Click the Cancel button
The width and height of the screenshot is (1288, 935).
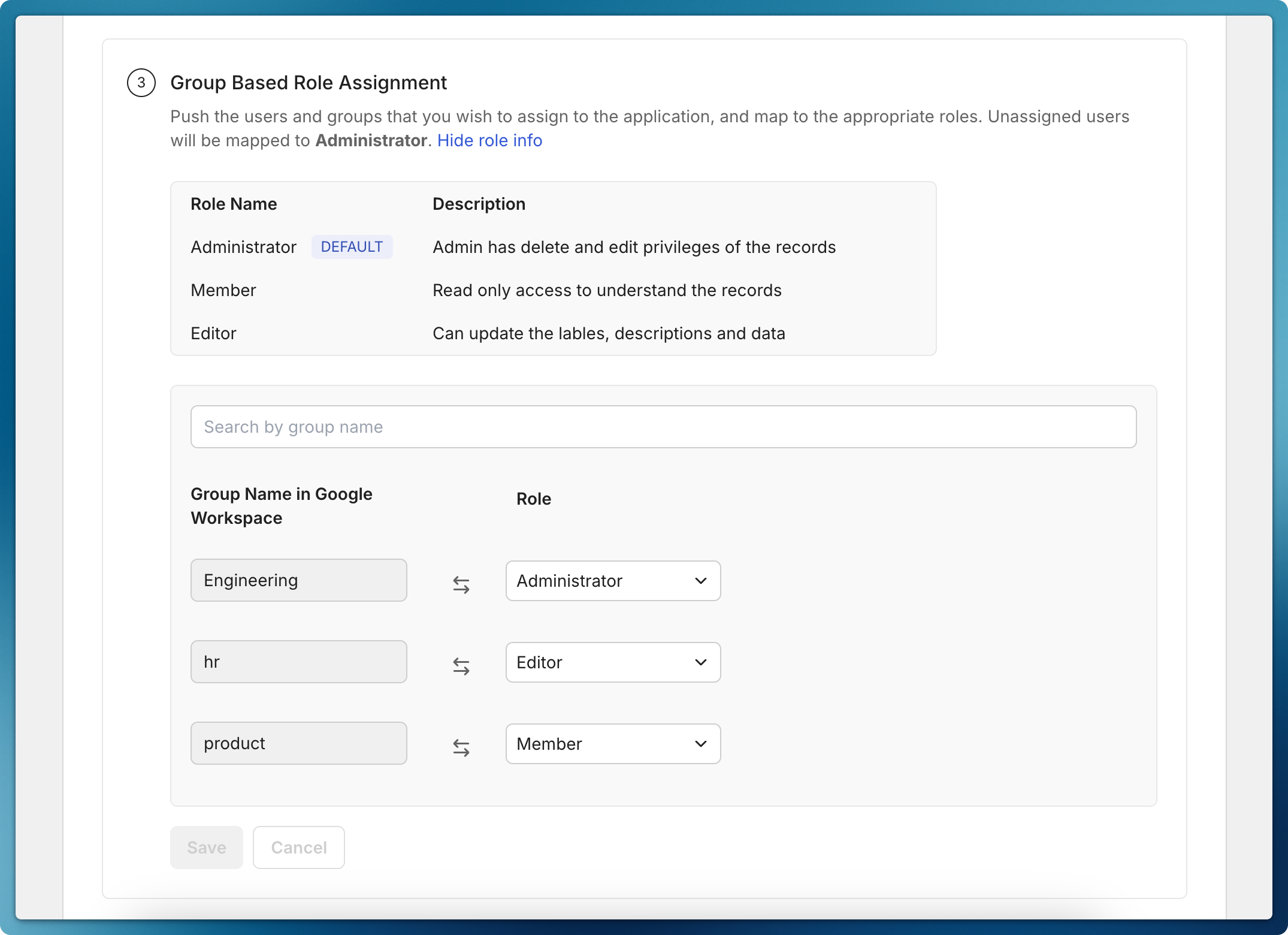coord(298,847)
